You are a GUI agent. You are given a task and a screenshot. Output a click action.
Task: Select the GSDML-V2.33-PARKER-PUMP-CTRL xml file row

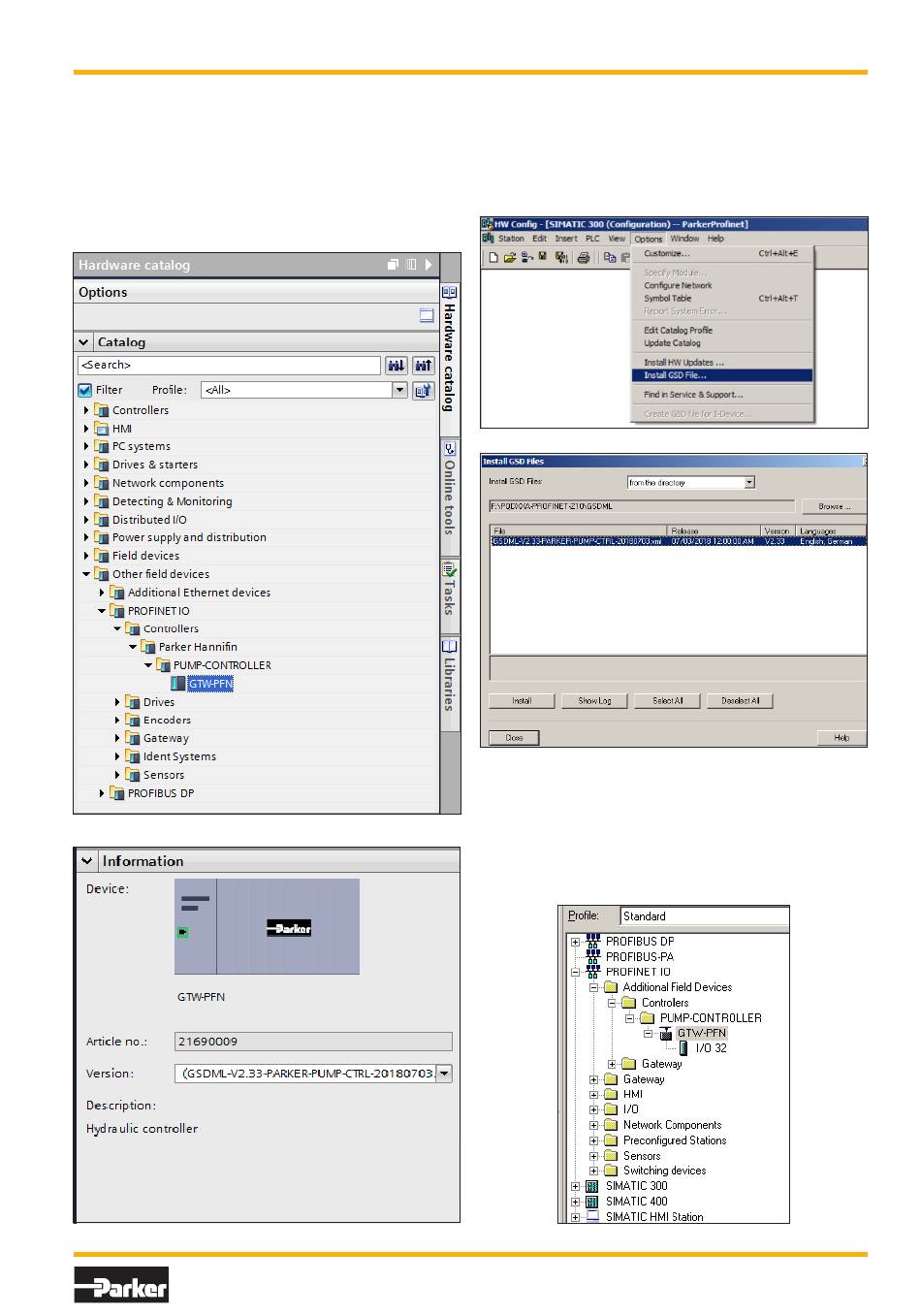[x=679, y=541]
